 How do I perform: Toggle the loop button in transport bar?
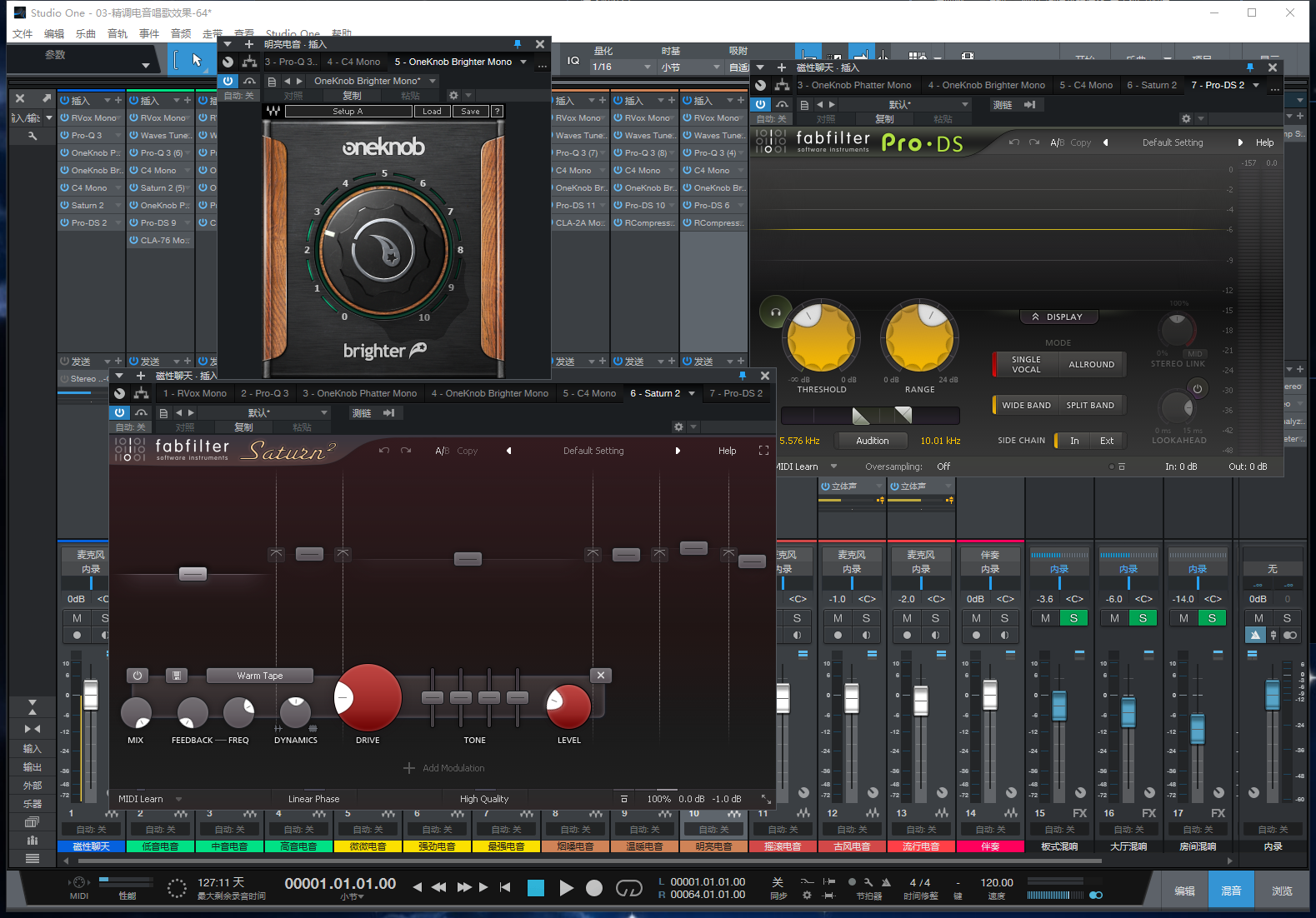point(628,888)
